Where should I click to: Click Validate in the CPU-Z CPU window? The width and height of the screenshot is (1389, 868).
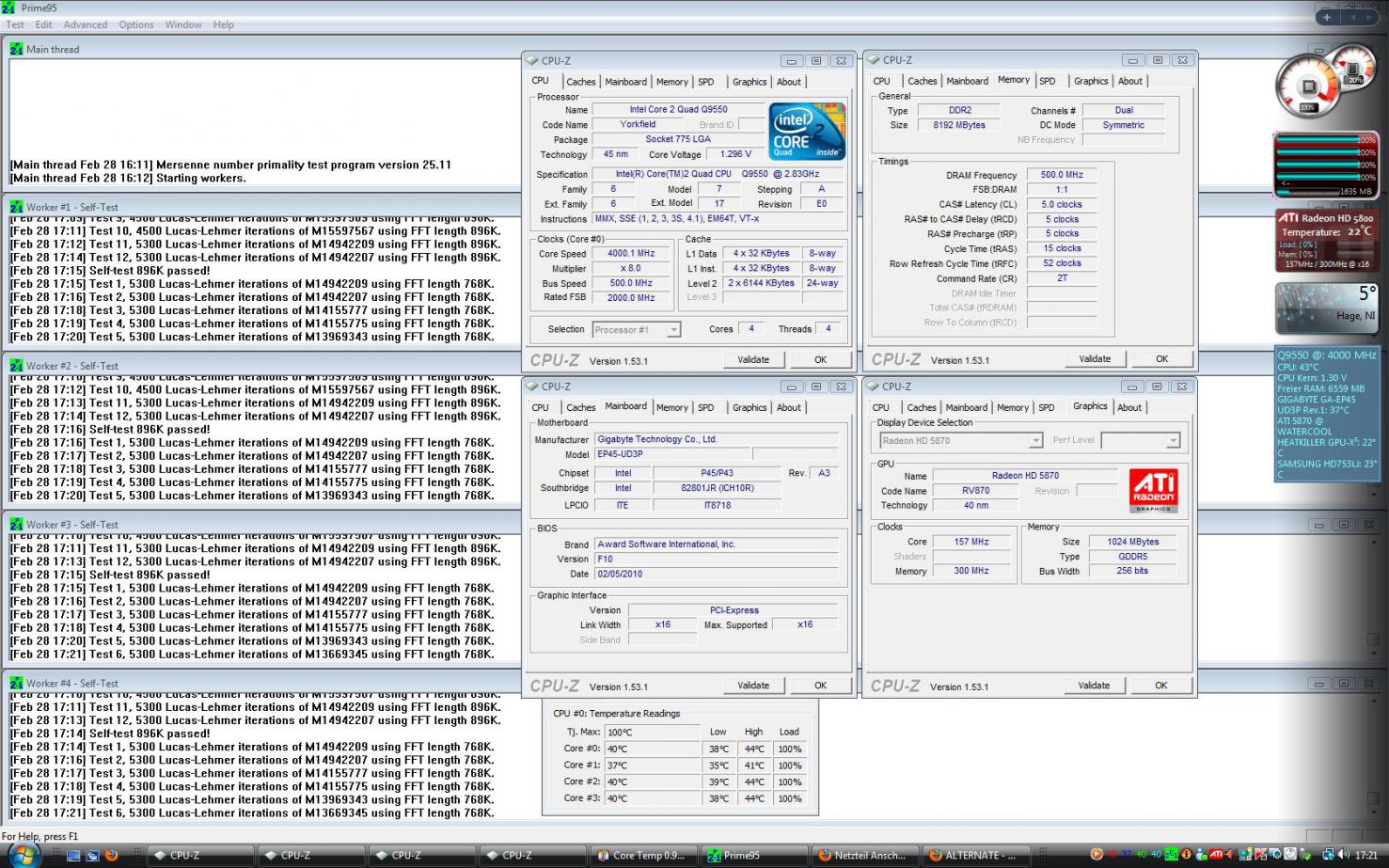[x=753, y=359]
